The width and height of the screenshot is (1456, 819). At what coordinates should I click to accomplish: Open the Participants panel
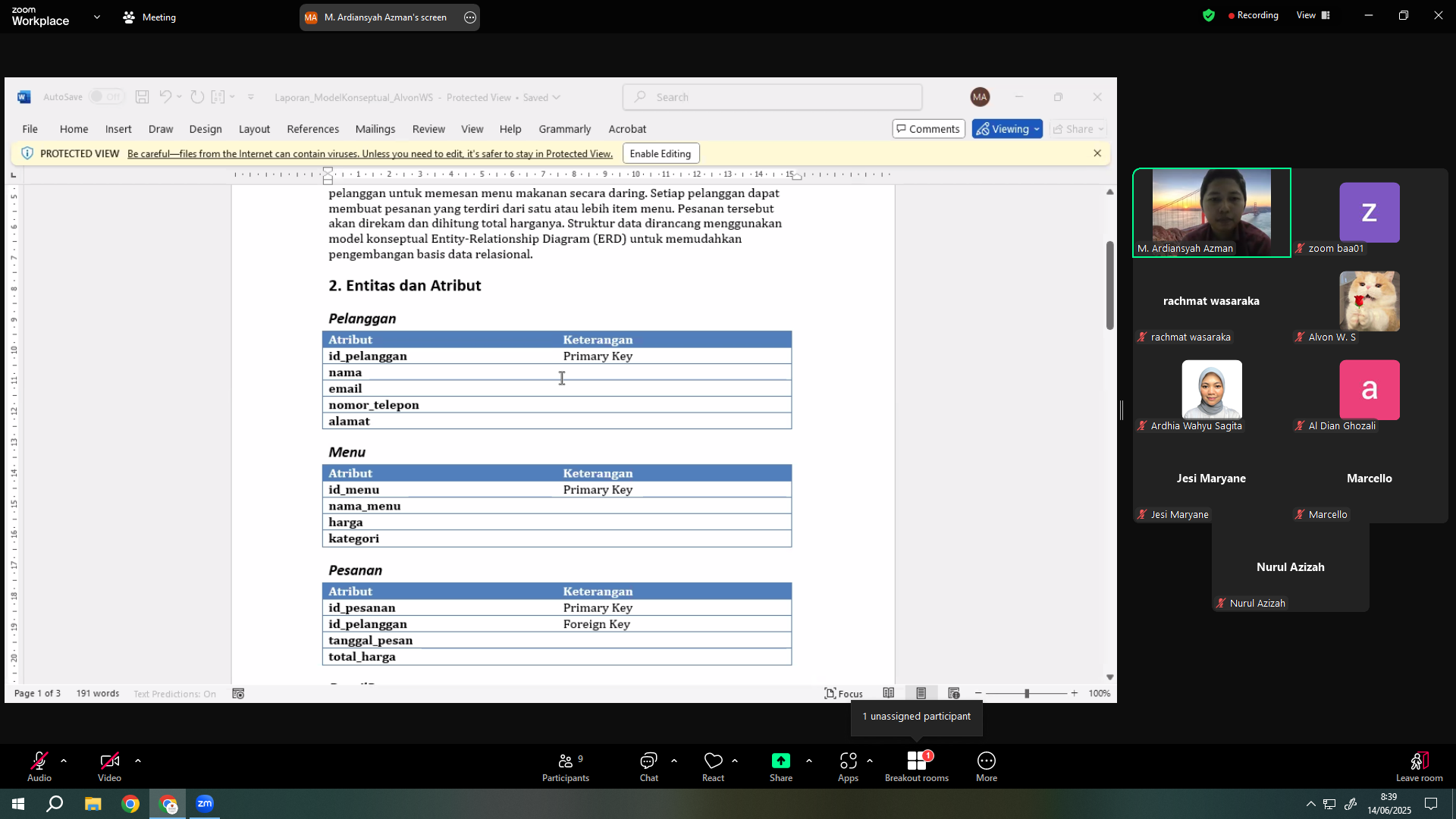point(566,767)
